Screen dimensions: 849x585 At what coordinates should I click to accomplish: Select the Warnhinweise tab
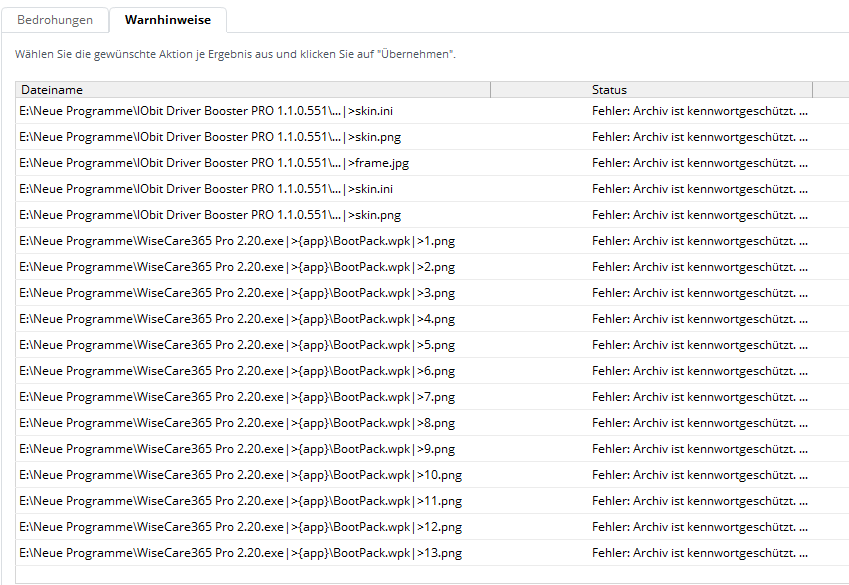point(168,20)
